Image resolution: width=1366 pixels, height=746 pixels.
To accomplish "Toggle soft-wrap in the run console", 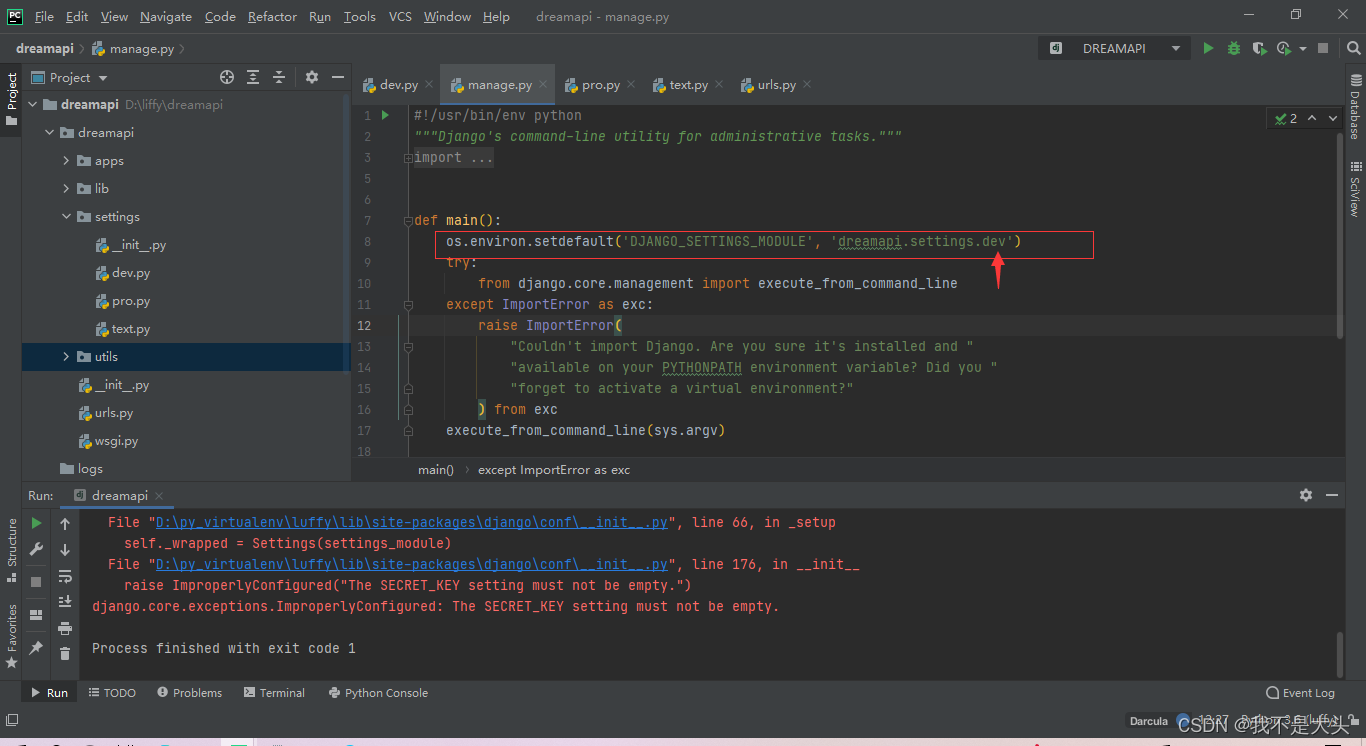I will tap(65, 578).
